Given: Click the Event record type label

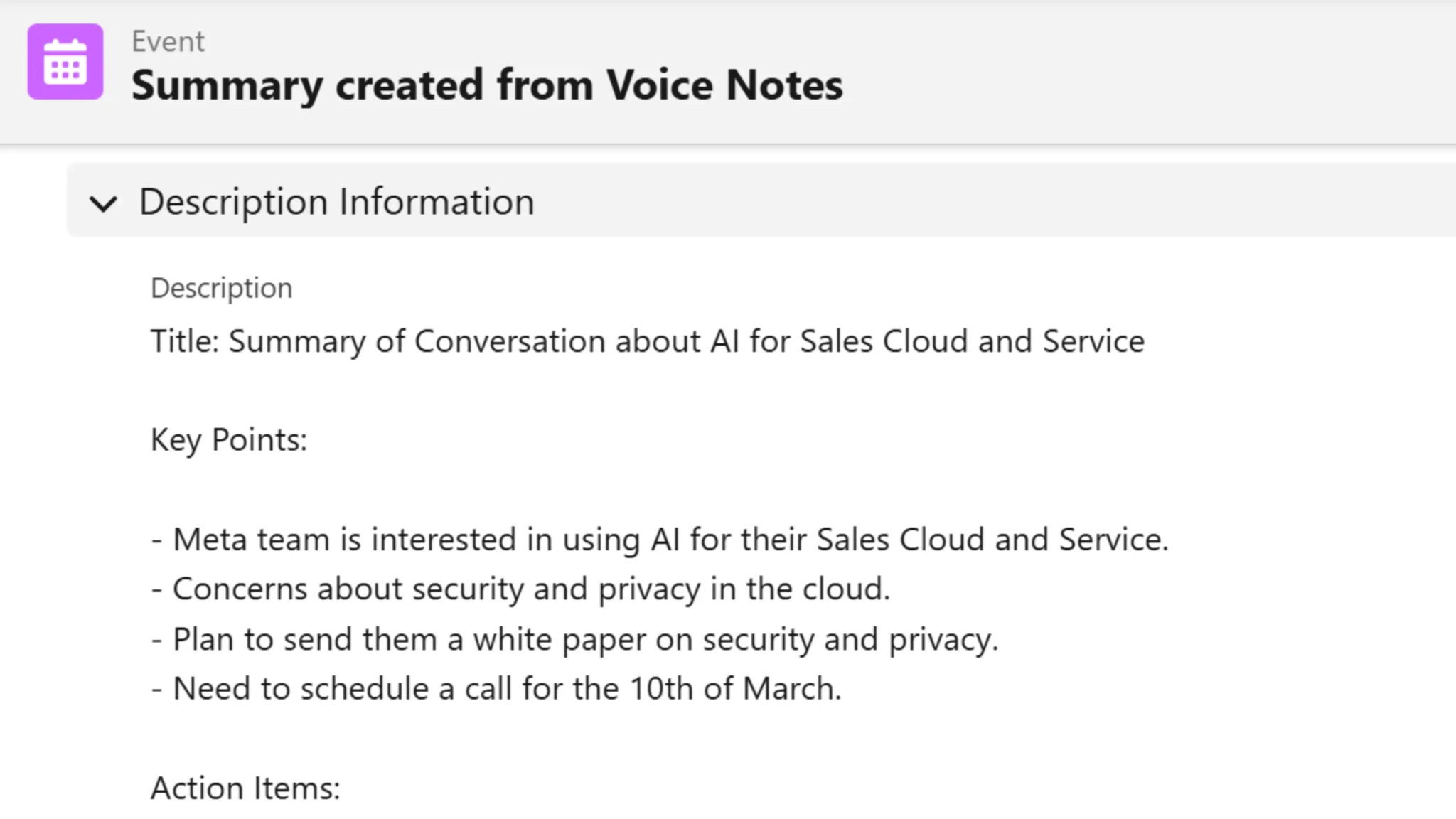Looking at the screenshot, I should (x=168, y=41).
